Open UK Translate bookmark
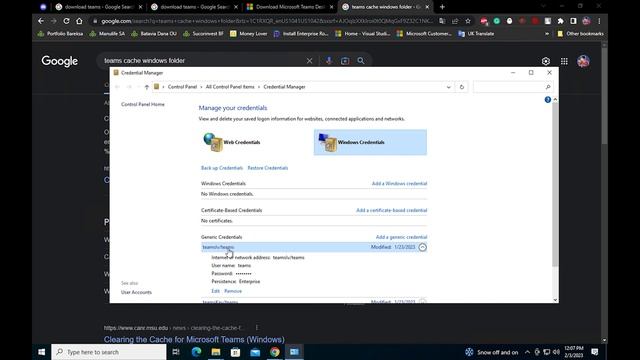Image resolution: width=640 pixels, height=360 pixels. (476, 34)
